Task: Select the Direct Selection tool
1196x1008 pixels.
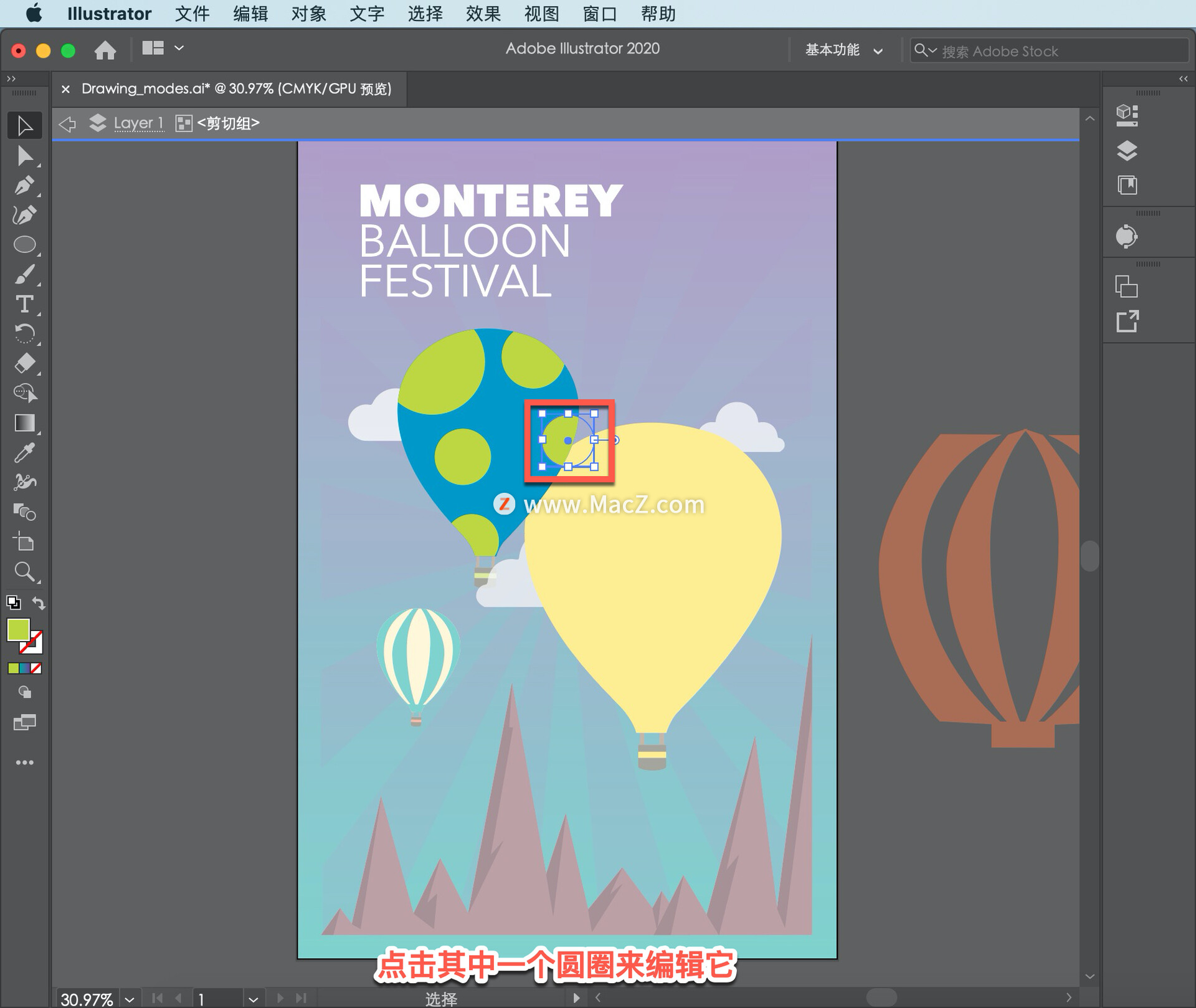Action: click(24, 156)
